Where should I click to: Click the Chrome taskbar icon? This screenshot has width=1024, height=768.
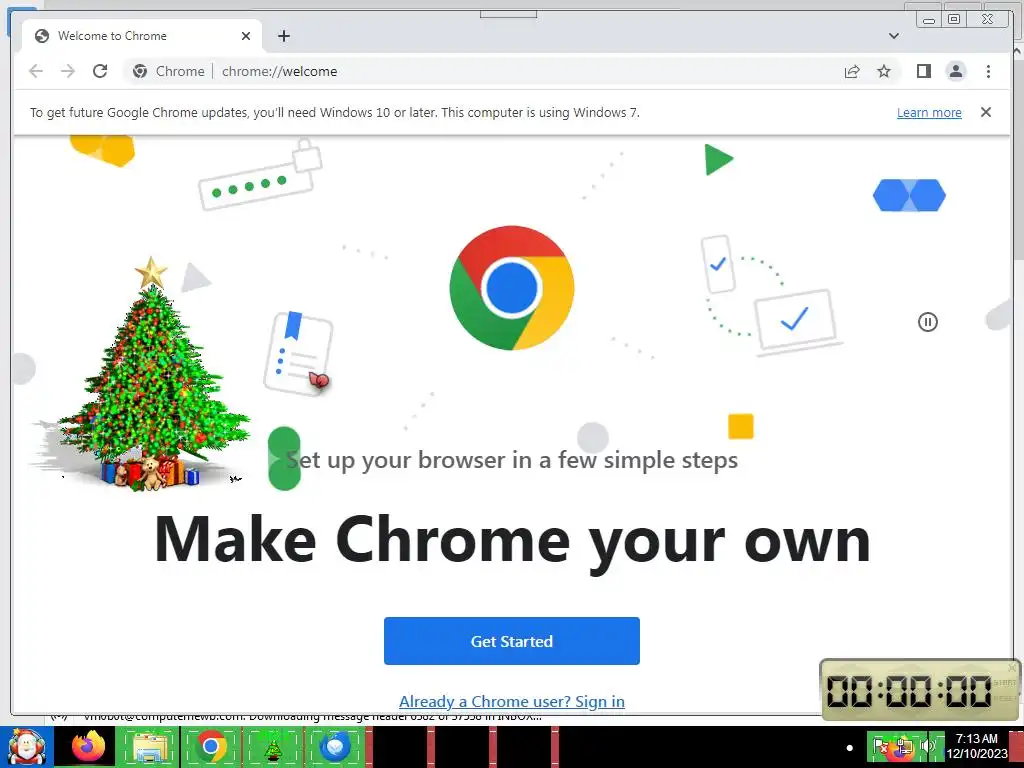[210, 747]
